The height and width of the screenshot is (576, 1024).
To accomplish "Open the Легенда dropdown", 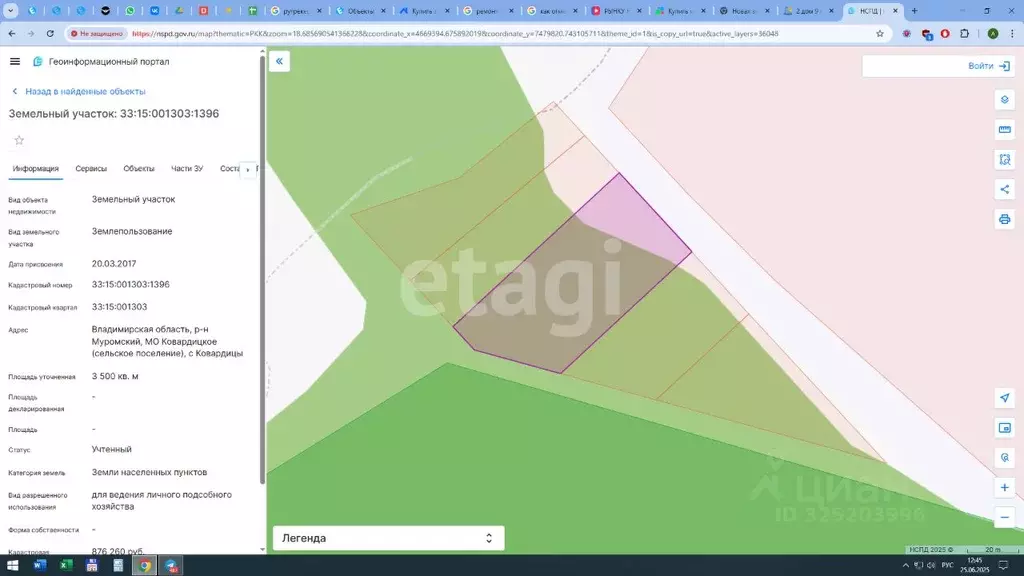I will click(x=388, y=538).
